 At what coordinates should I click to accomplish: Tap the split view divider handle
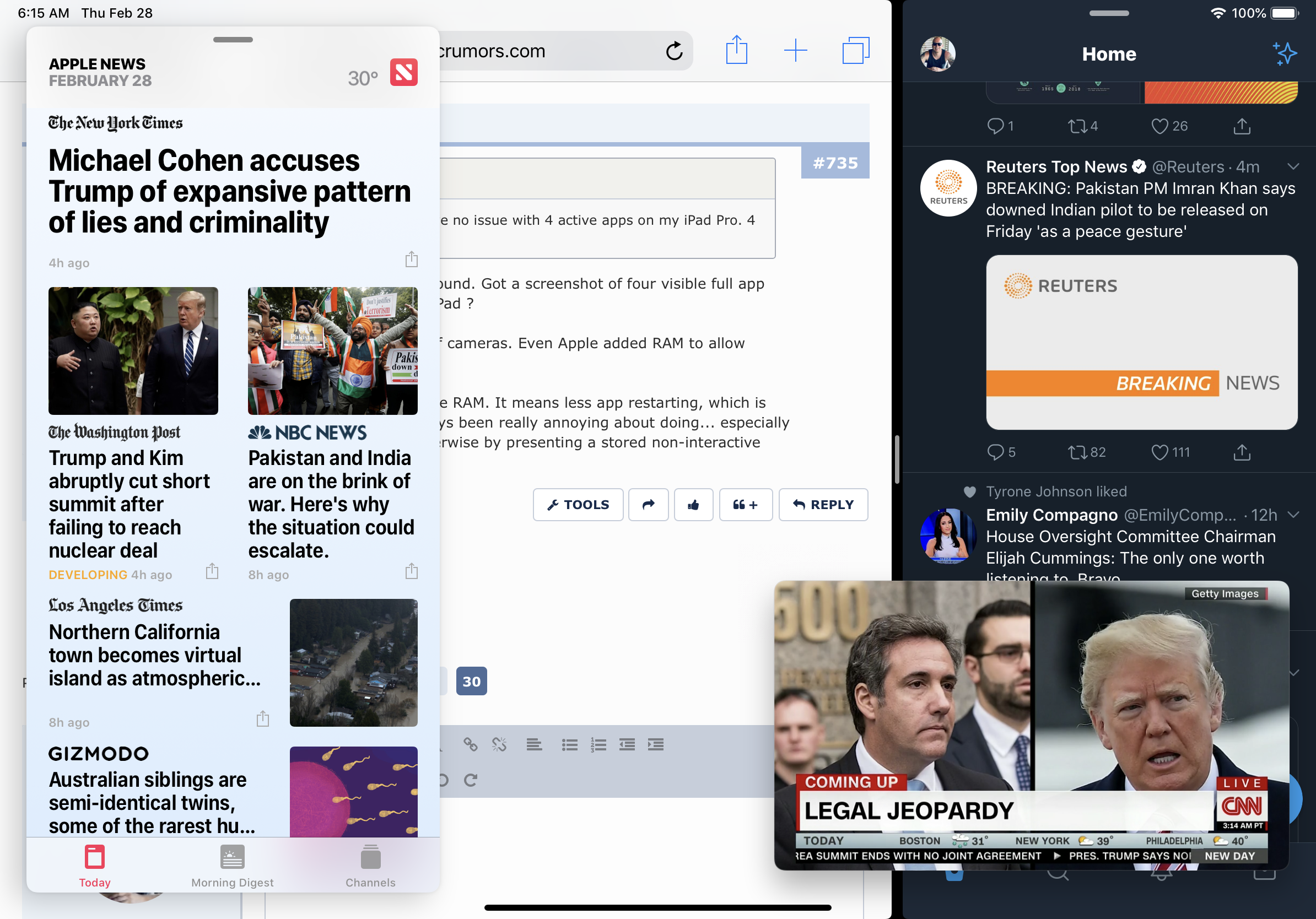tap(897, 459)
